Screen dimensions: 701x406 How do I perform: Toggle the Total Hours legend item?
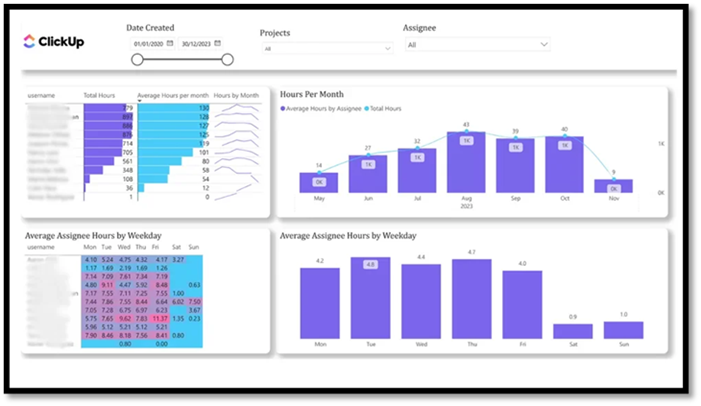click(x=385, y=108)
